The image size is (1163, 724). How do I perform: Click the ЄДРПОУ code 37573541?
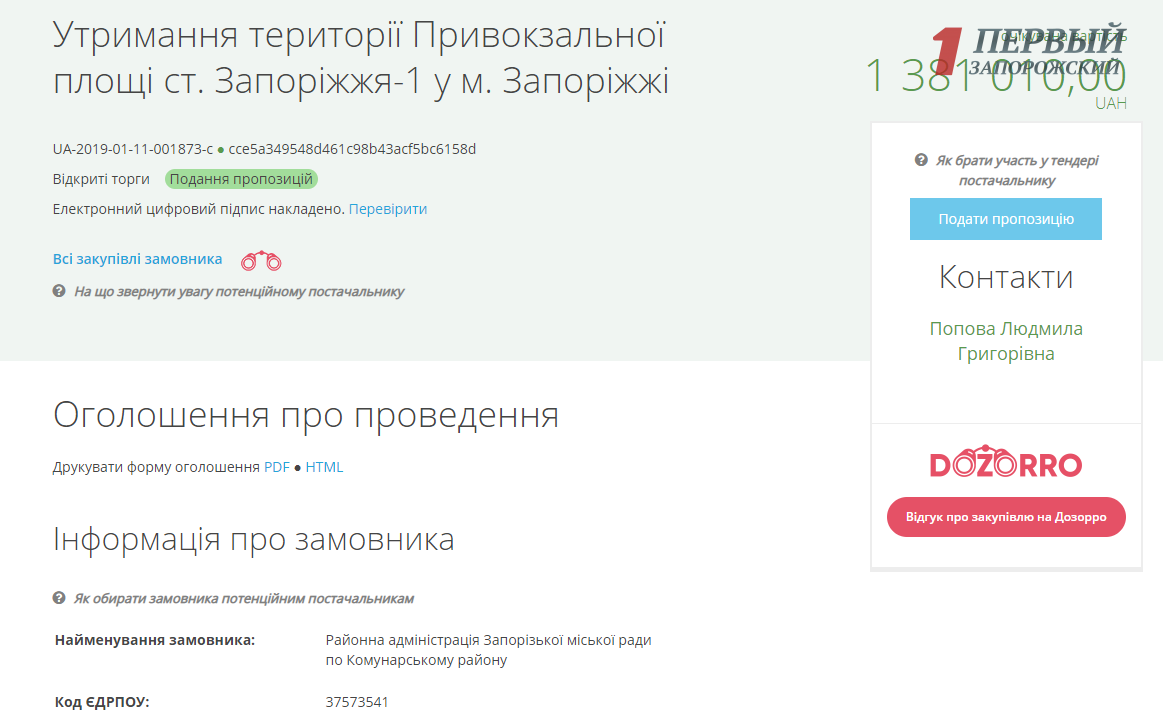click(357, 702)
